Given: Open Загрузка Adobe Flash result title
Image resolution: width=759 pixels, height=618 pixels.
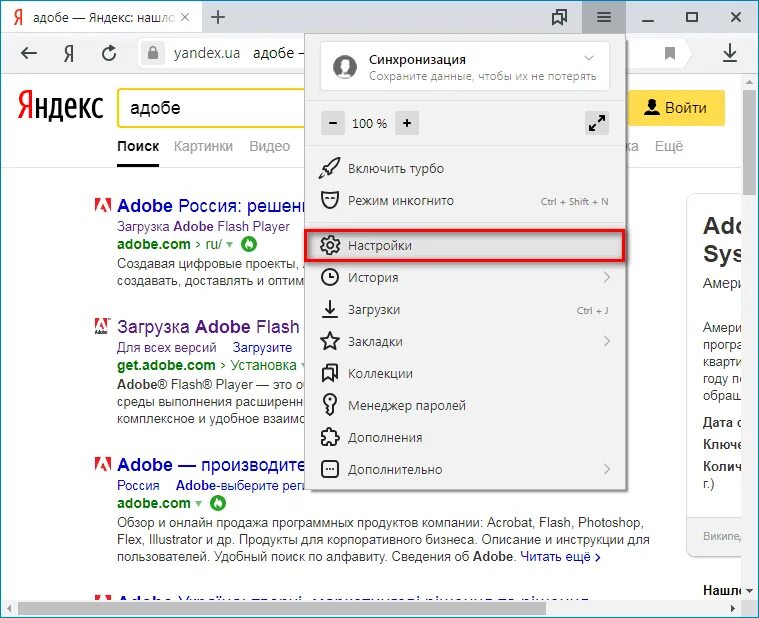Looking at the screenshot, I should (x=208, y=327).
